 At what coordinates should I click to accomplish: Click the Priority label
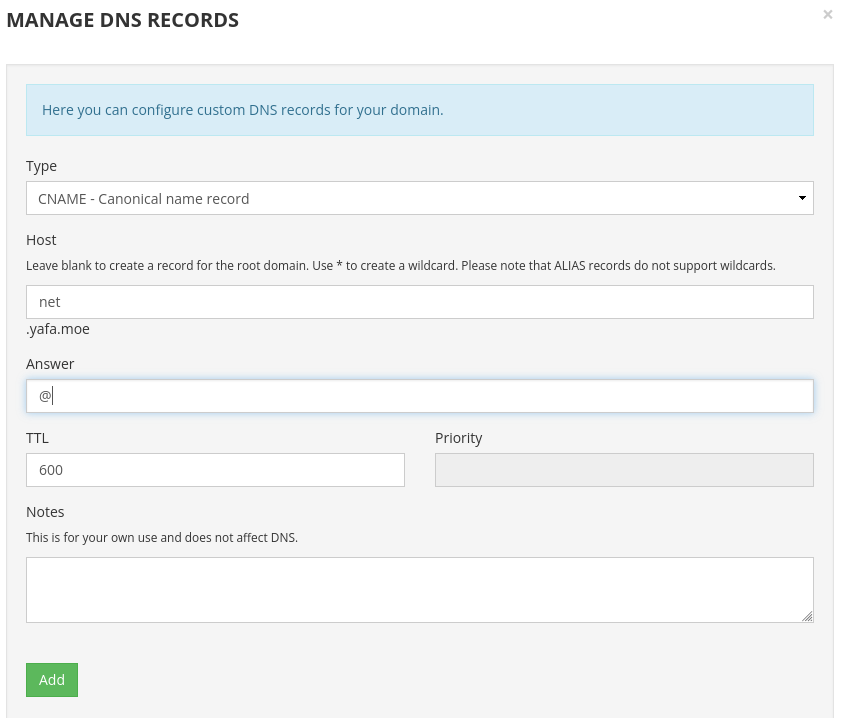coord(458,438)
